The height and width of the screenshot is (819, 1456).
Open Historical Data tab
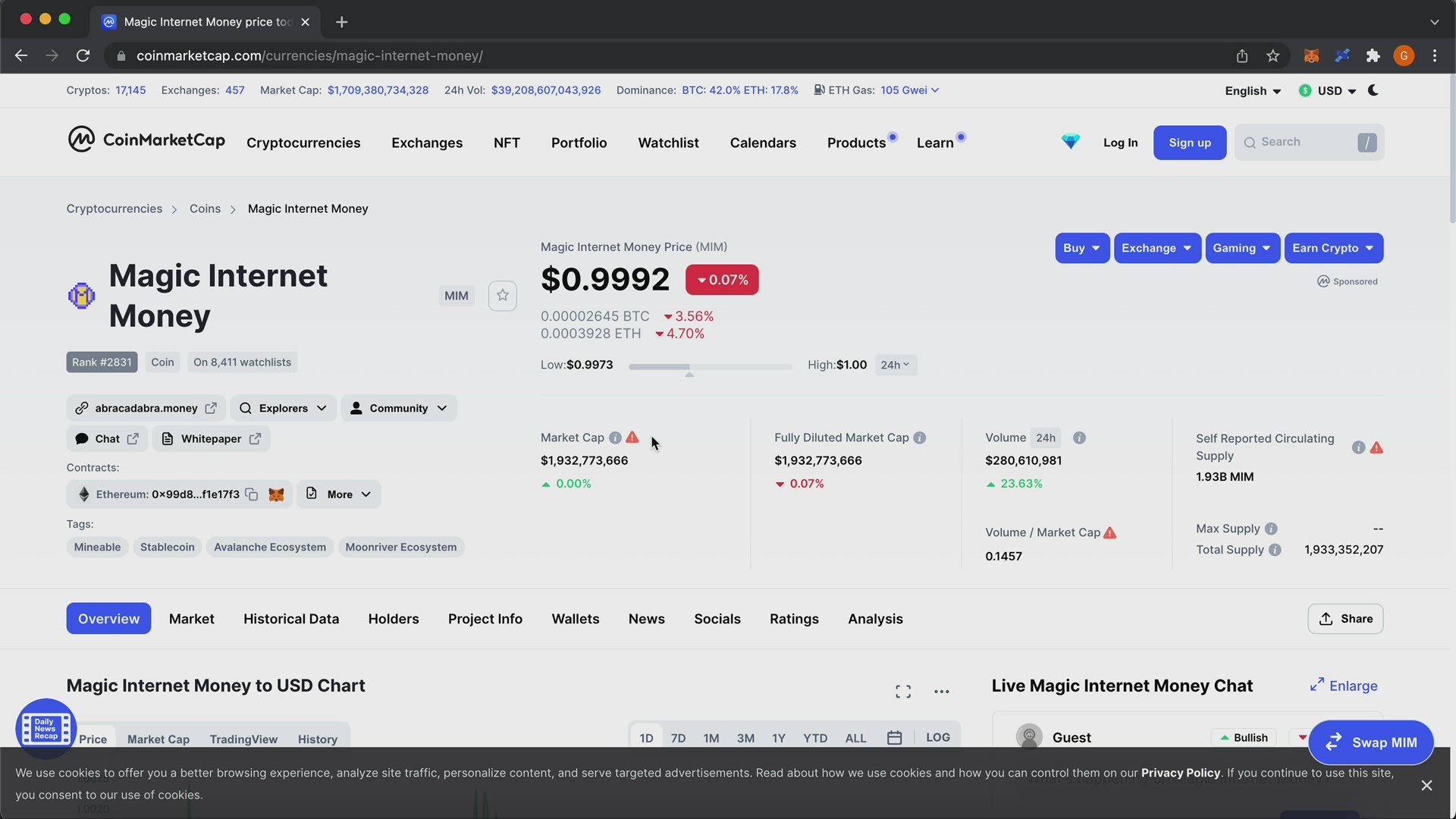tap(291, 619)
